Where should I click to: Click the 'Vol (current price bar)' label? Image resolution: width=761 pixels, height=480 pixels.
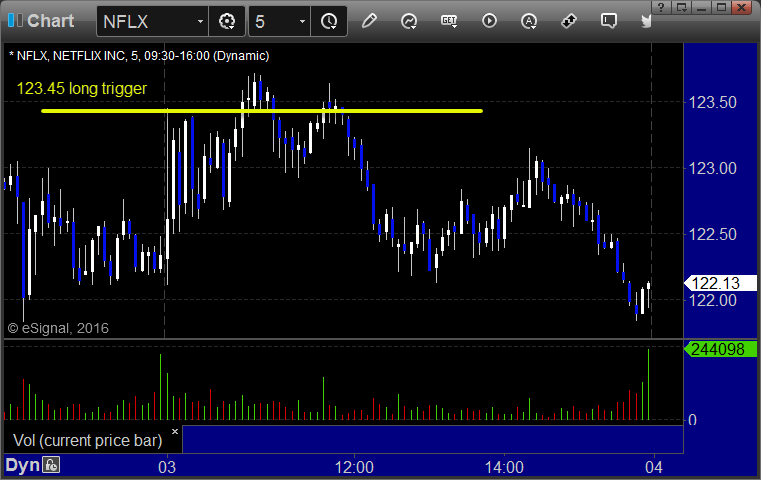87,440
